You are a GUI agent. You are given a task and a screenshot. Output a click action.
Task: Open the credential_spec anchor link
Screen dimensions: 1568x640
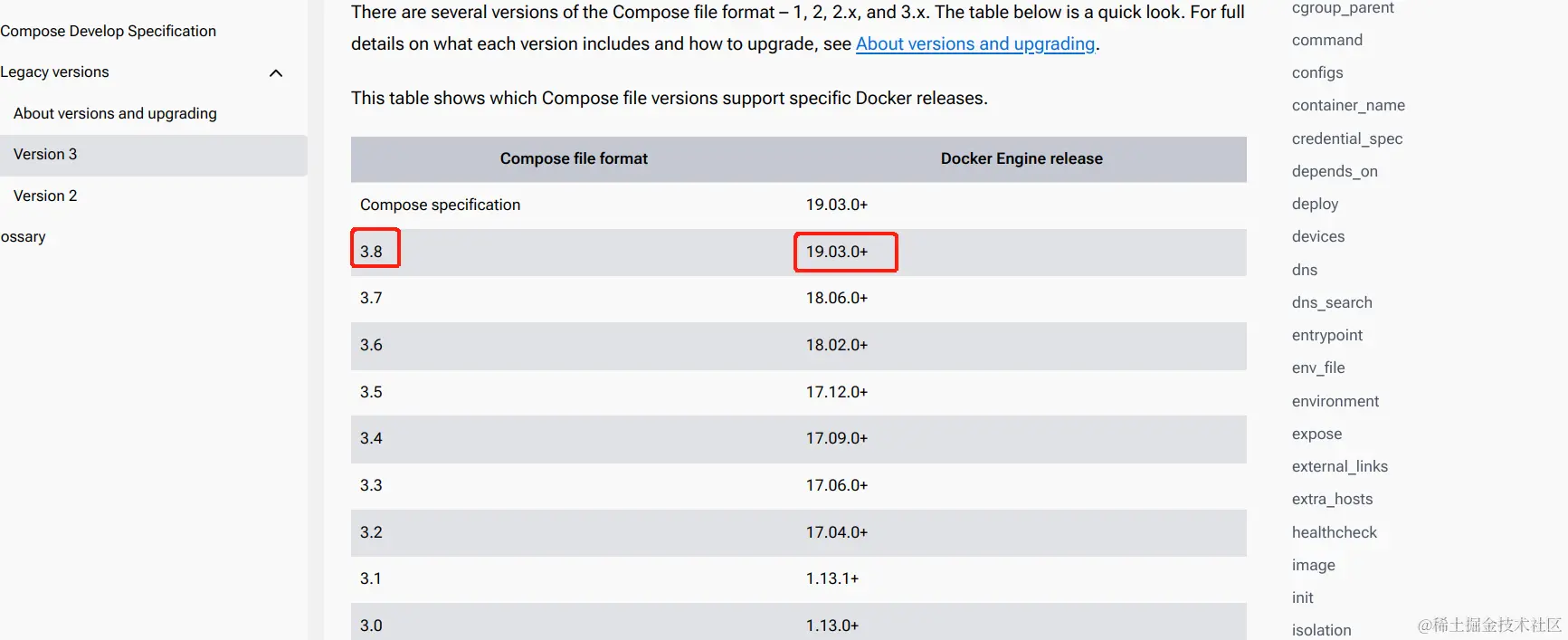[x=1347, y=139]
